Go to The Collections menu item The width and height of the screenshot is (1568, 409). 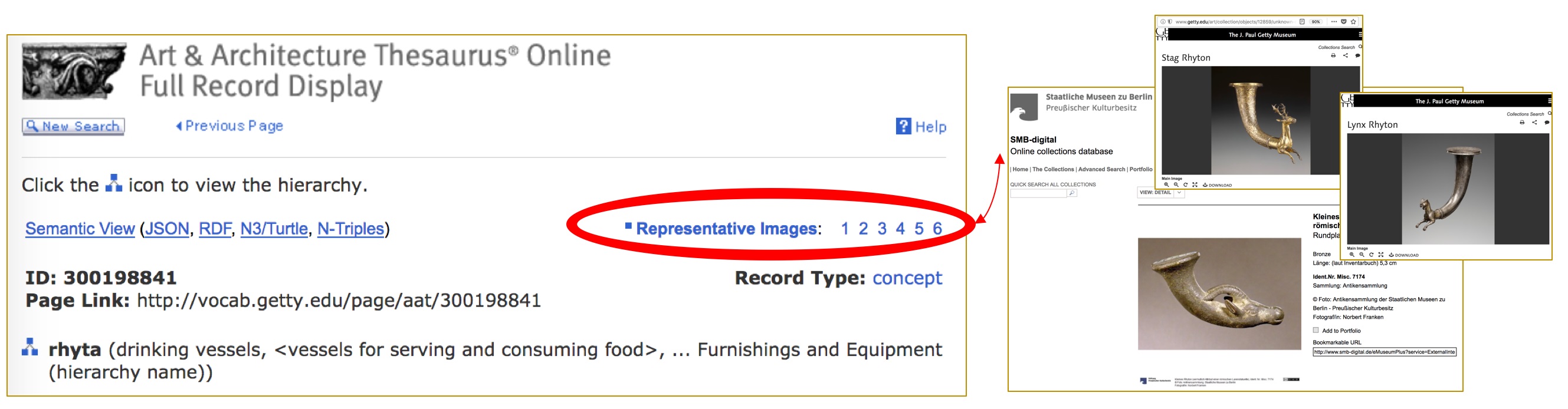(1053, 170)
